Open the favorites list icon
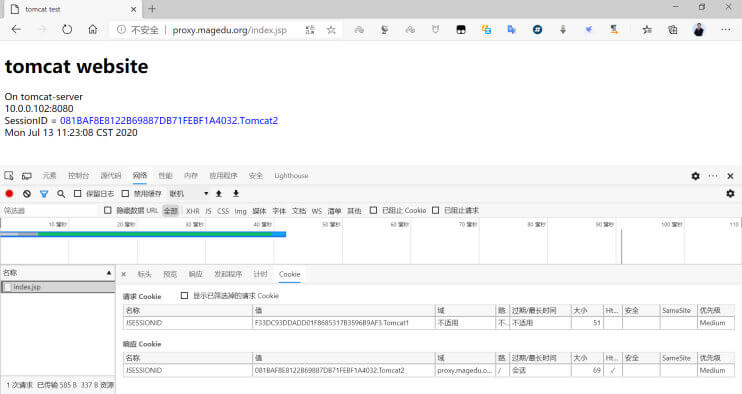The image size is (742, 394). click(x=647, y=30)
